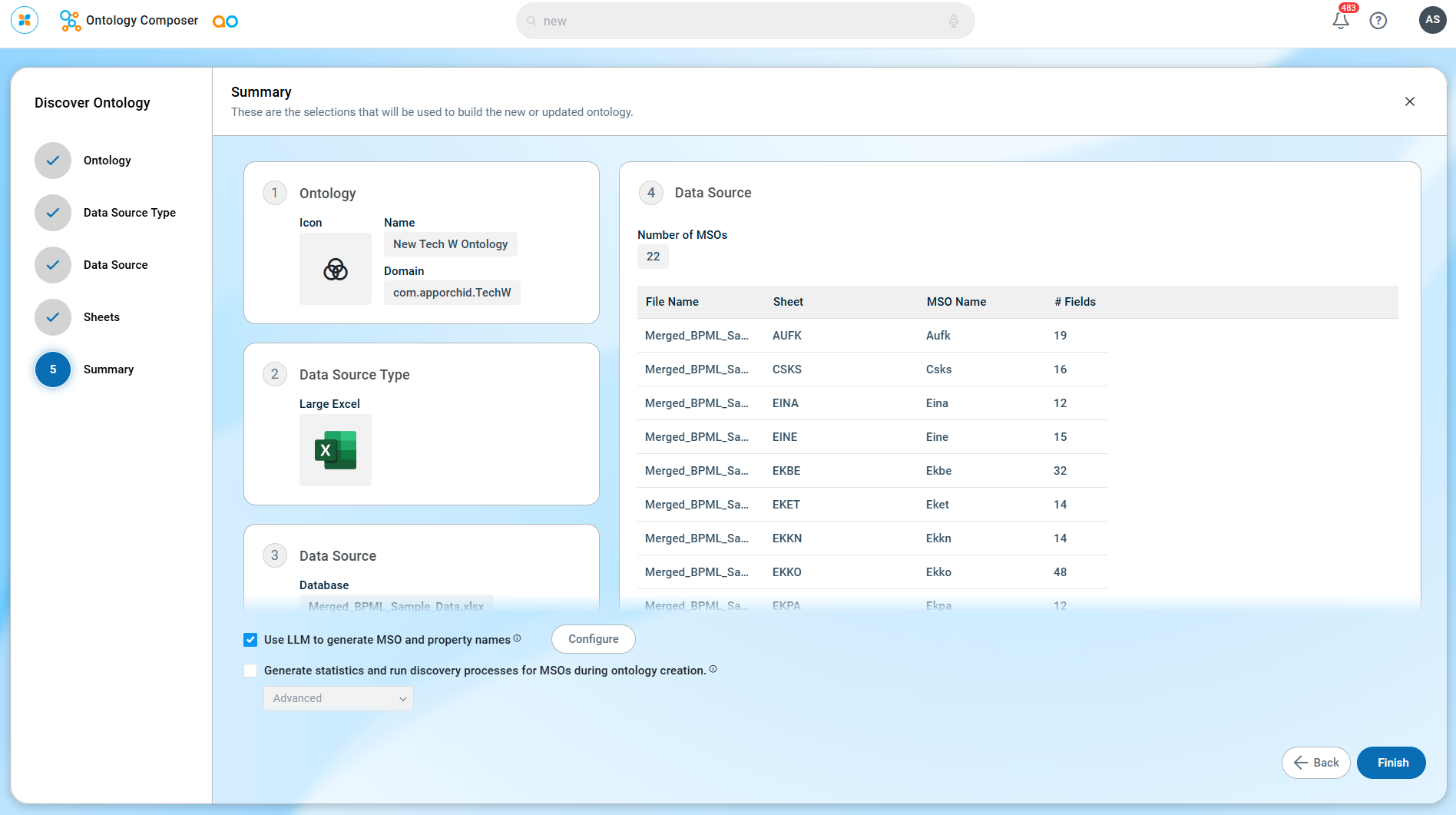Click the orange-blue infinity icon
This screenshot has height=815, width=1456.
coord(225,22)
